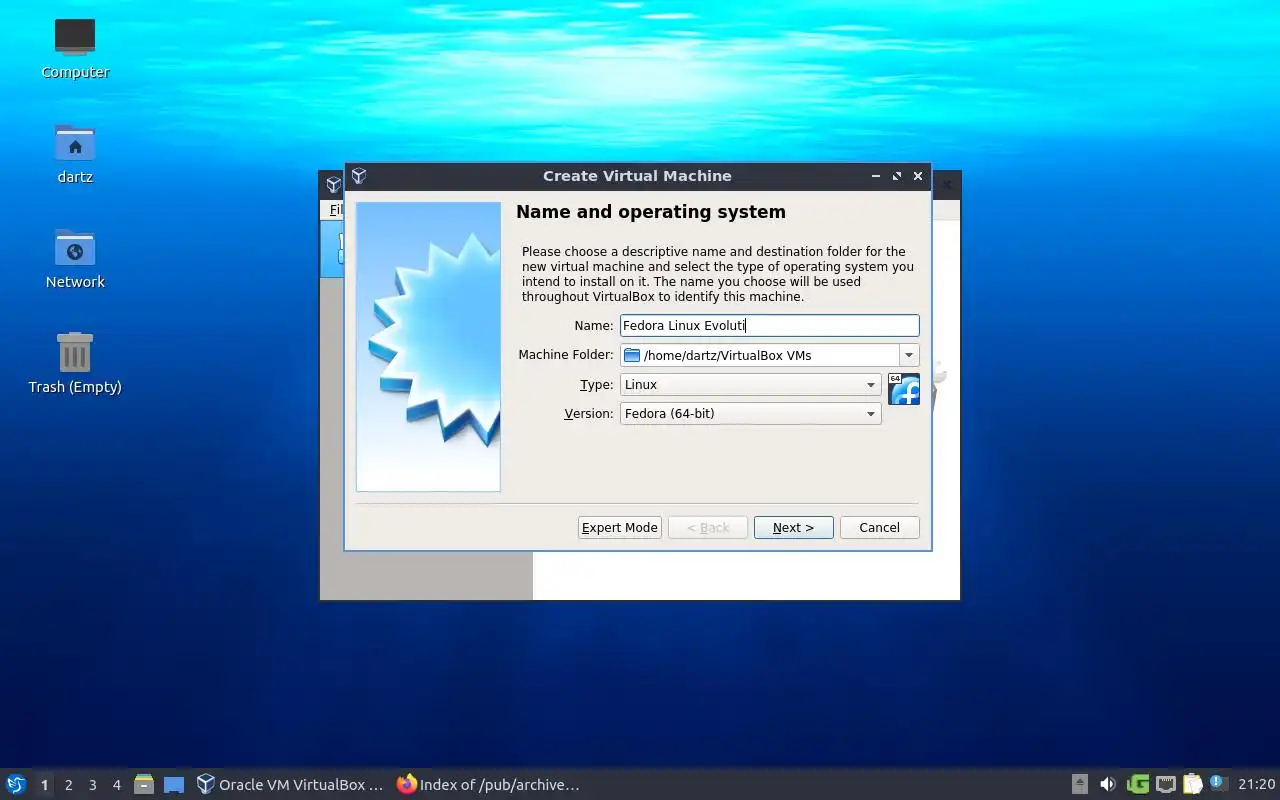Open the Version dropdown showing Fedora (64-bit)
The image size is (1280, 800).
[x=751, y=414]
